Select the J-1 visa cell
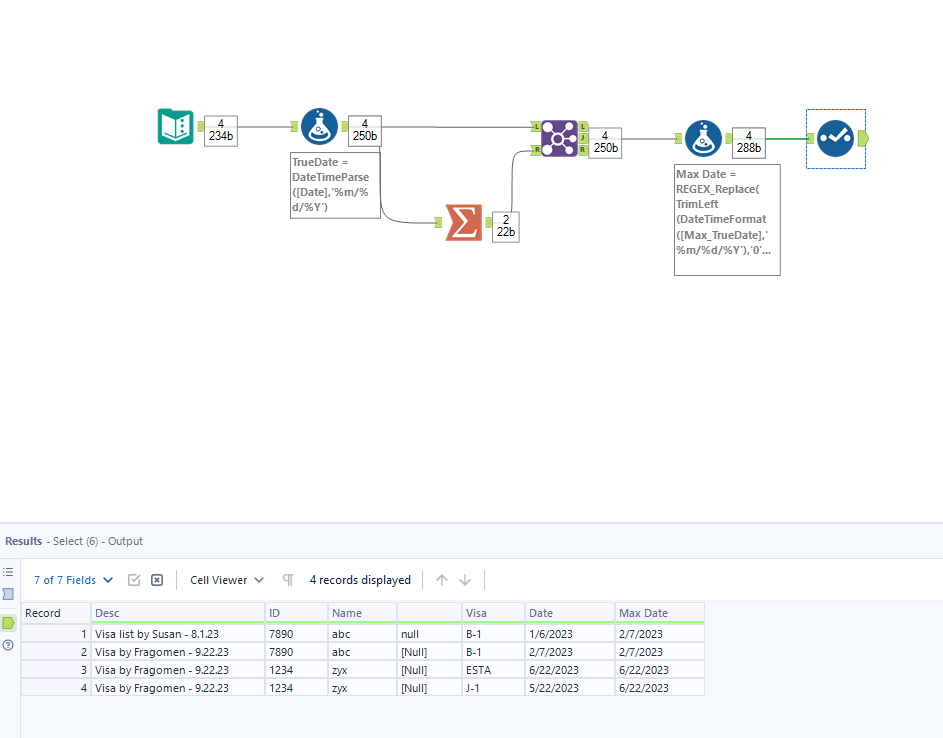The width and height of the screenshot is (943, 738). pos(493,688)
